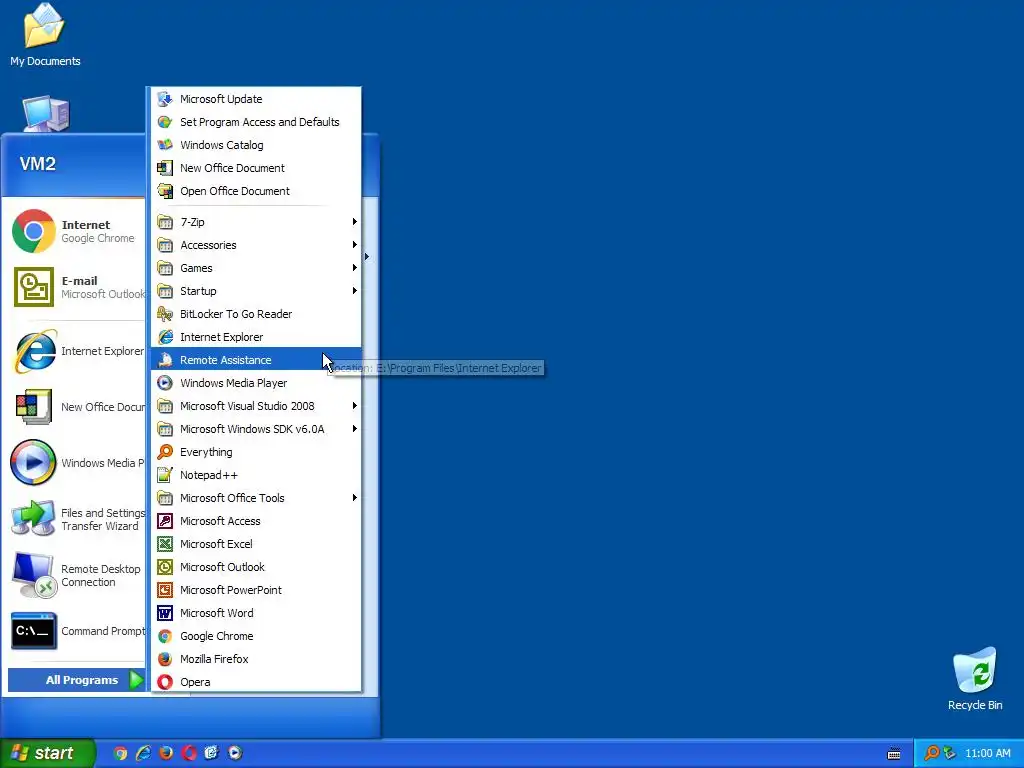Click the system tray clock 11:00 AM
Screen dimensions: 1024x768
pyautogui.click(x=987, y=753)
